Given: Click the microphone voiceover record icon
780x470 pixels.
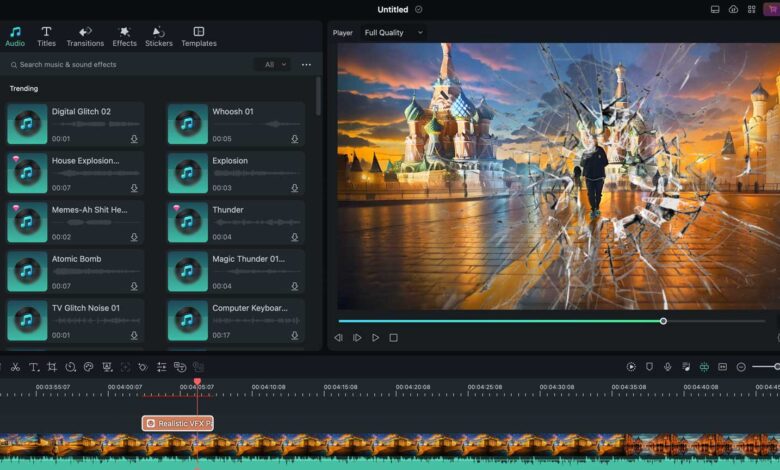Looking at the screenshot, I should [667, 367].
